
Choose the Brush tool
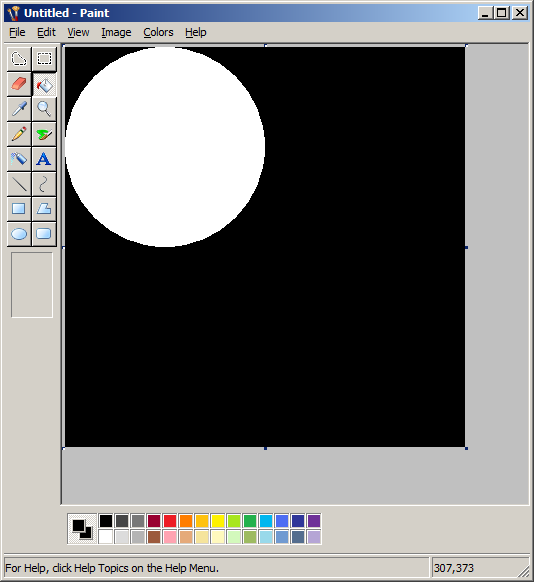44,134
